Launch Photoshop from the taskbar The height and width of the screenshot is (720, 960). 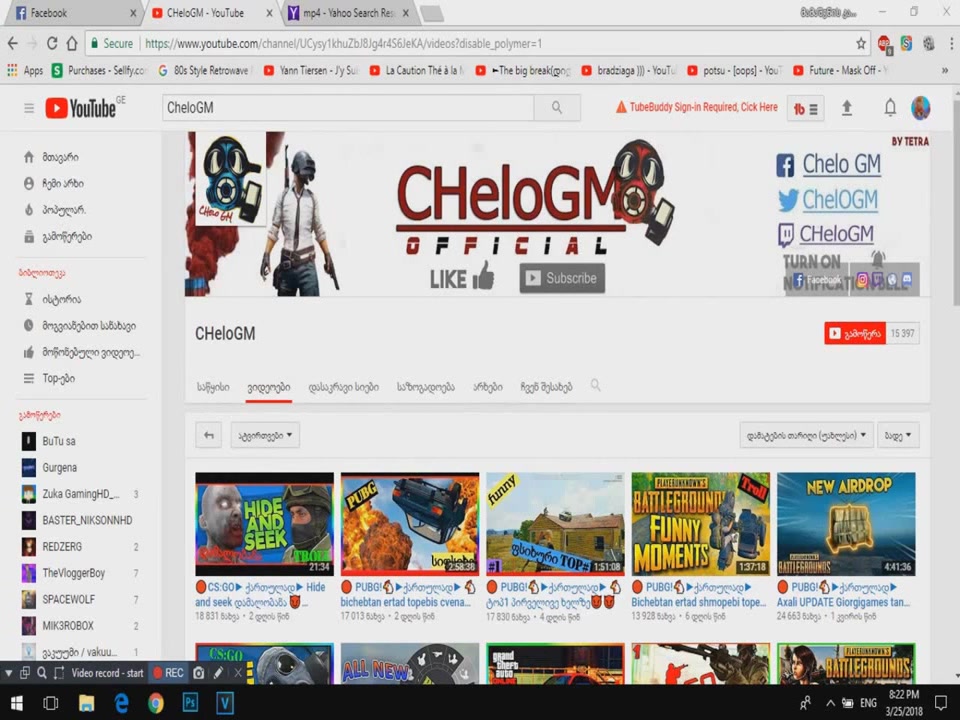coord(190,703)
